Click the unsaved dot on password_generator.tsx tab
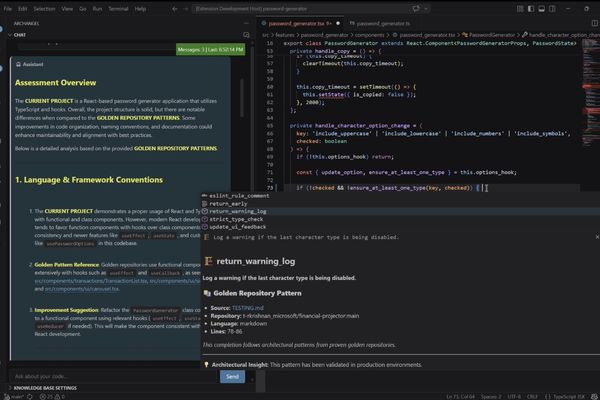The image size is (600, 400). (x=338, y=23)
